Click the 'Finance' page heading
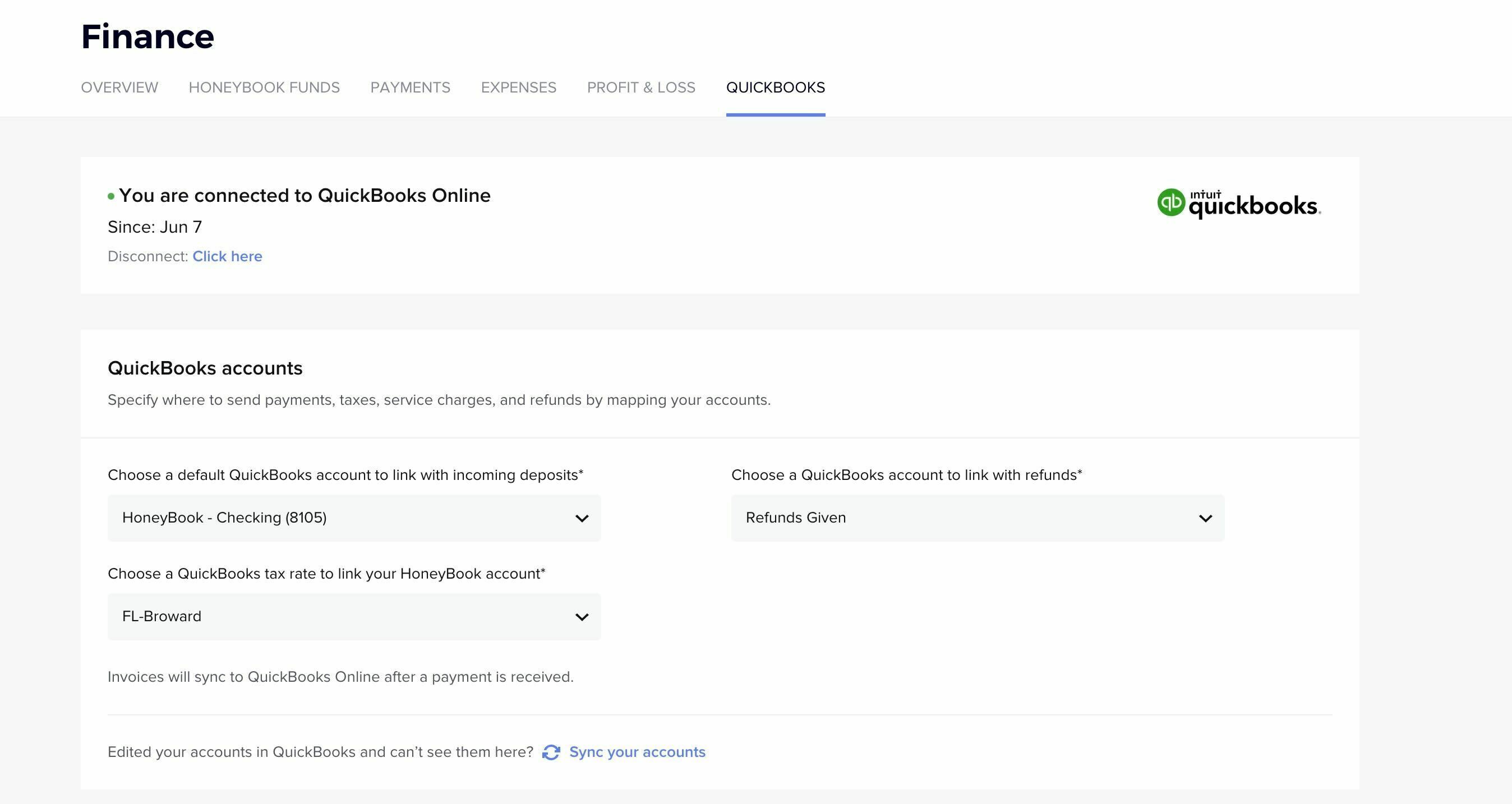This screenshot has height=804, width=1512. point(147,36)
